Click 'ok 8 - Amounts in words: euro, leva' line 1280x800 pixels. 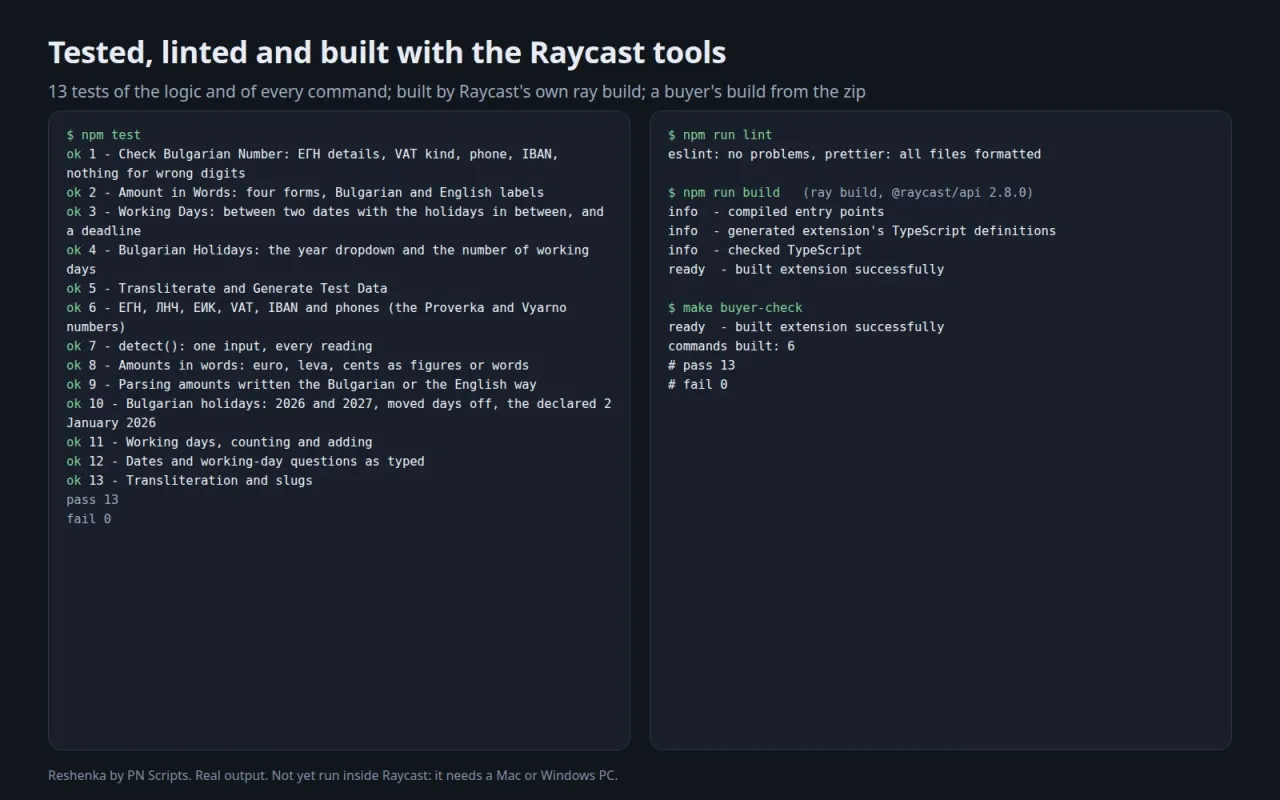298,366
